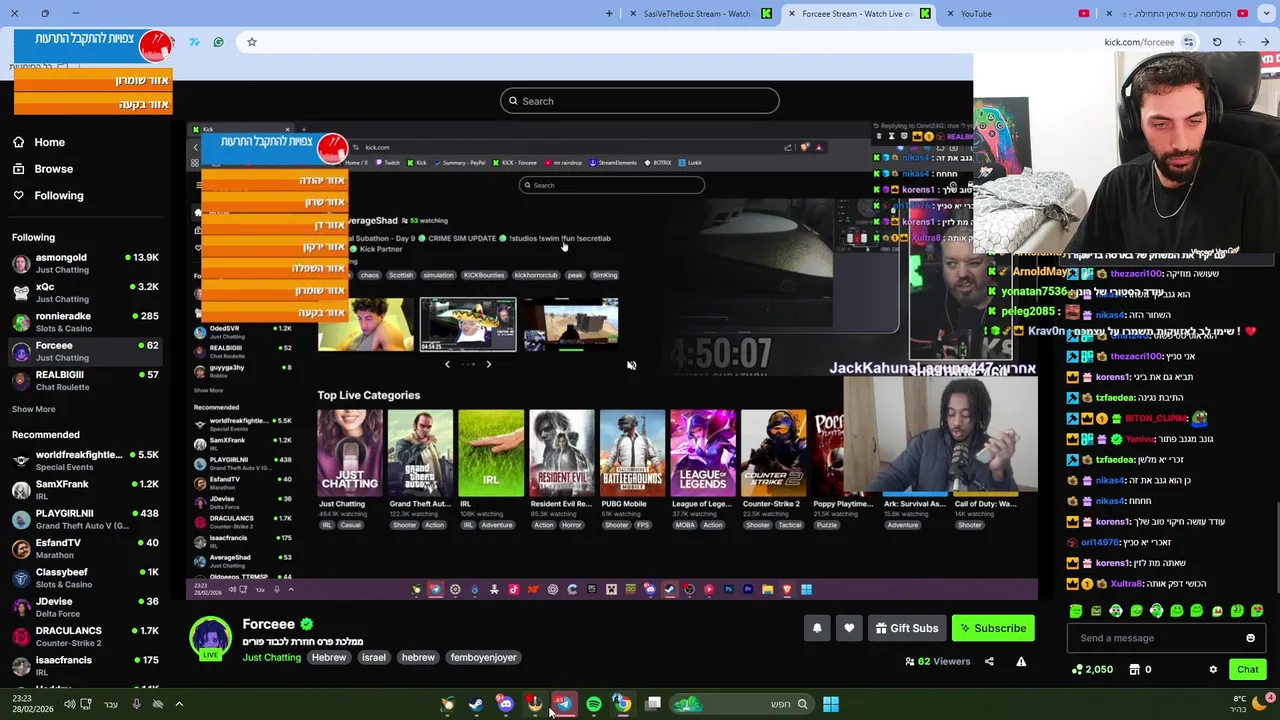The image size is (1280, 720).
Task: Click the Gift Subs button
Action: [906, 628]
